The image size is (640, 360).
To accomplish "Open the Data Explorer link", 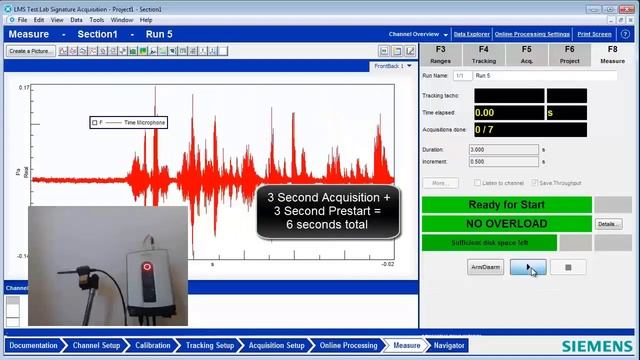I will pos(471,34).
